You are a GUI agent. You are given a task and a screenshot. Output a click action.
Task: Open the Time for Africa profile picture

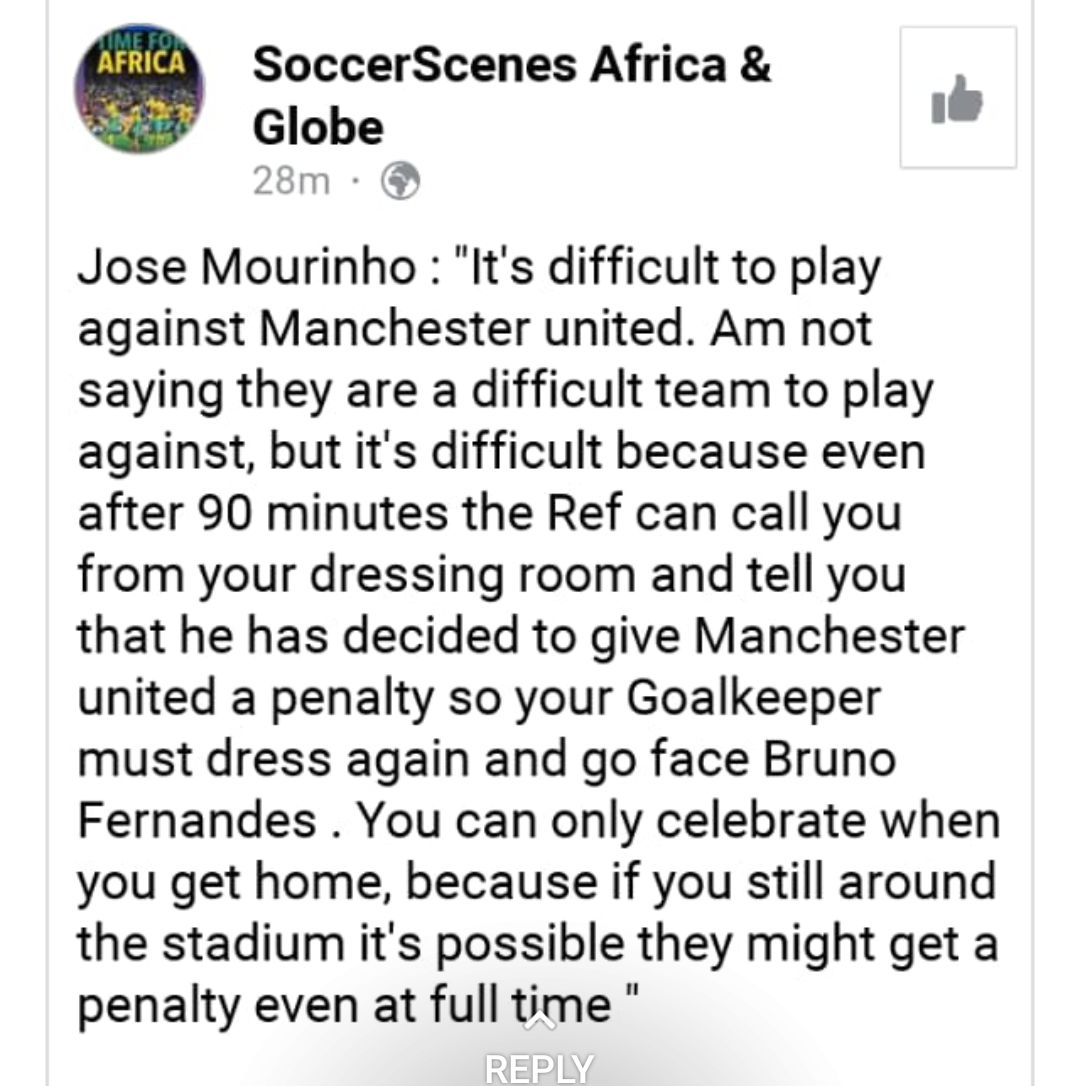click(139, 88)
